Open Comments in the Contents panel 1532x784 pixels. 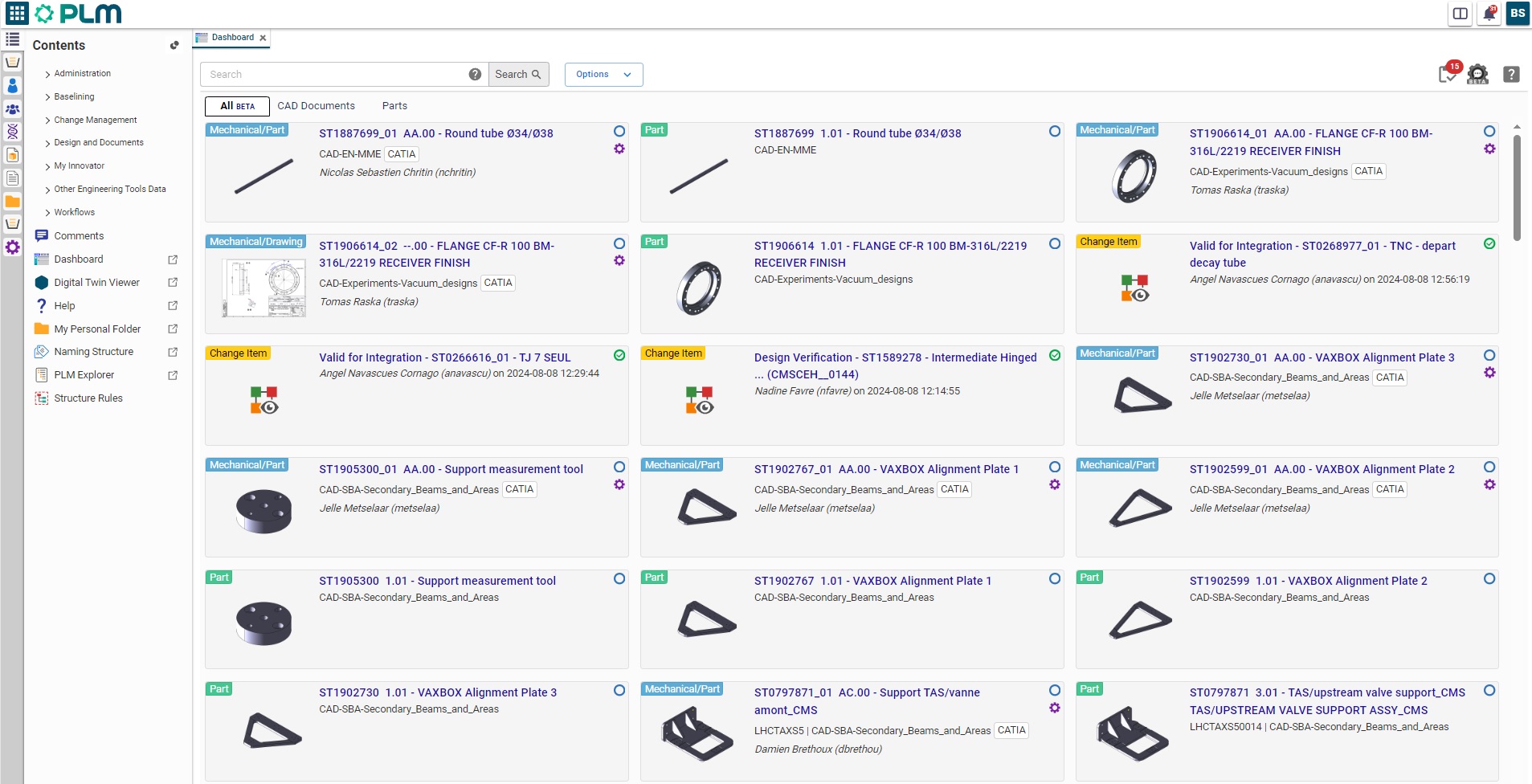click(79, 236)
